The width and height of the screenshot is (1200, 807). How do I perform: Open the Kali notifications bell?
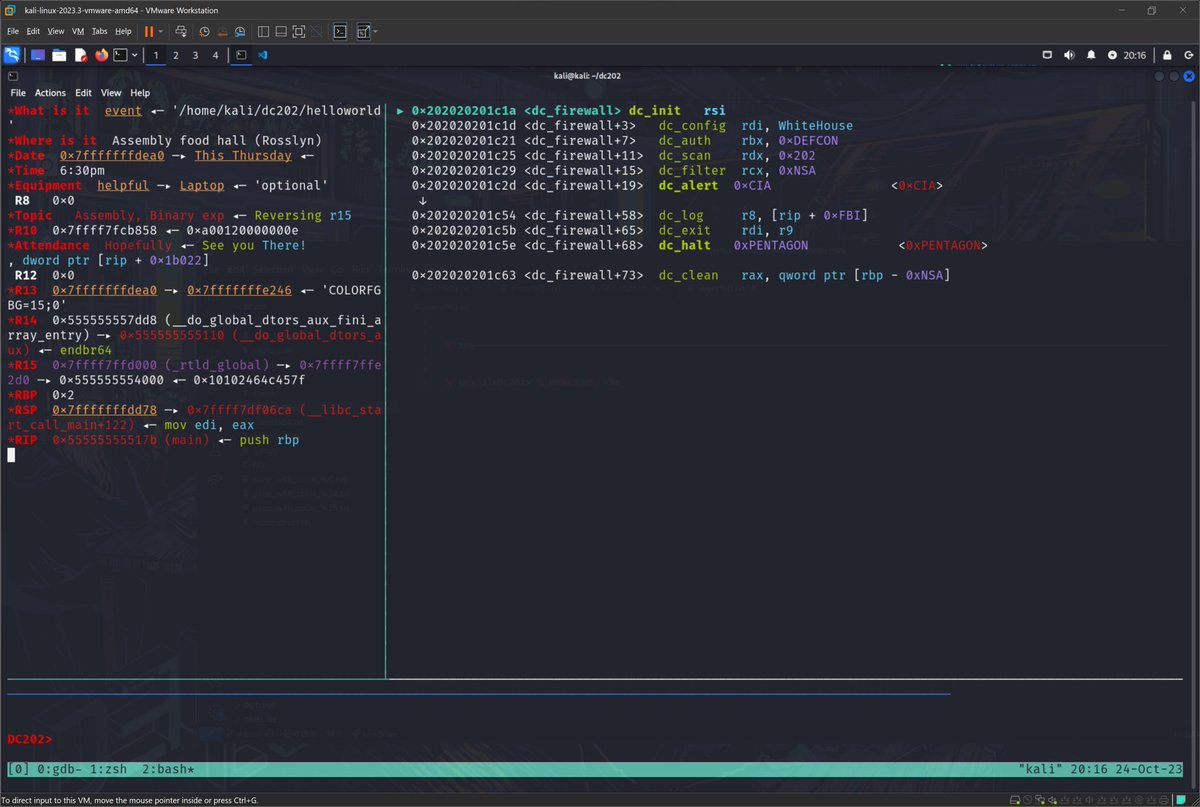pyautogui.click(x=1091, y=55)
